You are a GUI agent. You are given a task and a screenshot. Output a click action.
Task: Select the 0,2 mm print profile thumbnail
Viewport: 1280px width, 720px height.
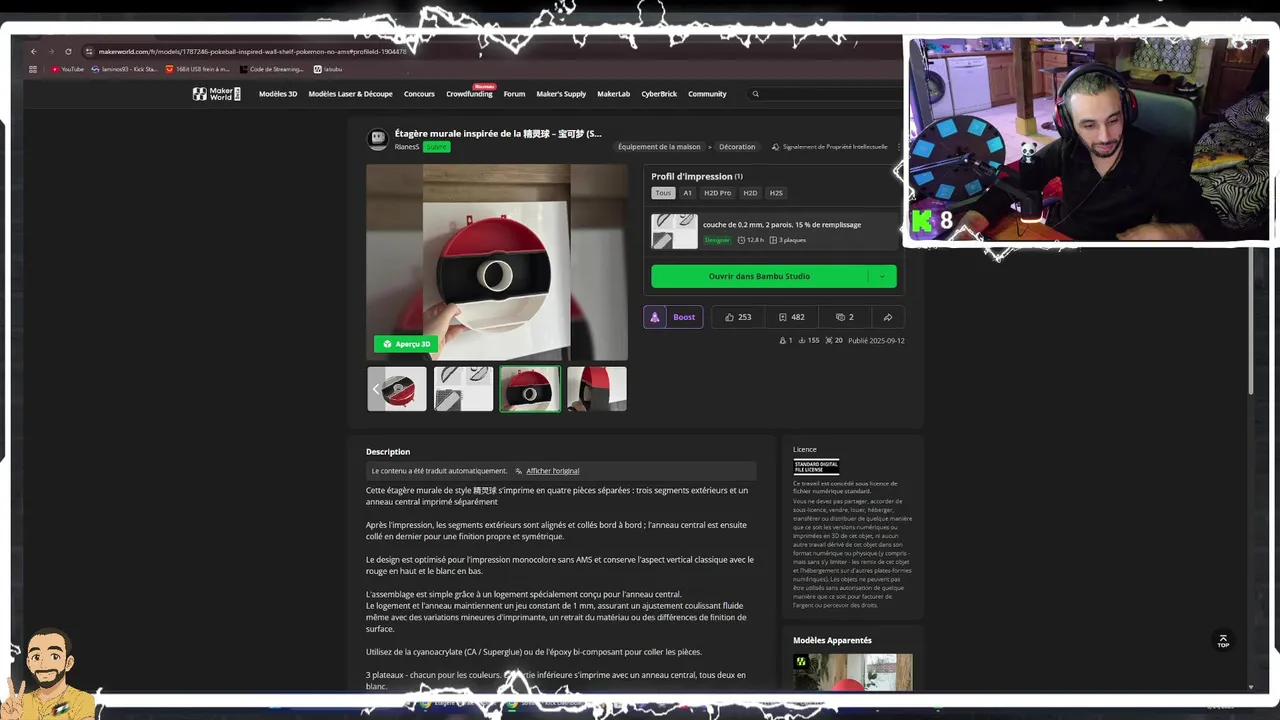[x=674, y=231]
